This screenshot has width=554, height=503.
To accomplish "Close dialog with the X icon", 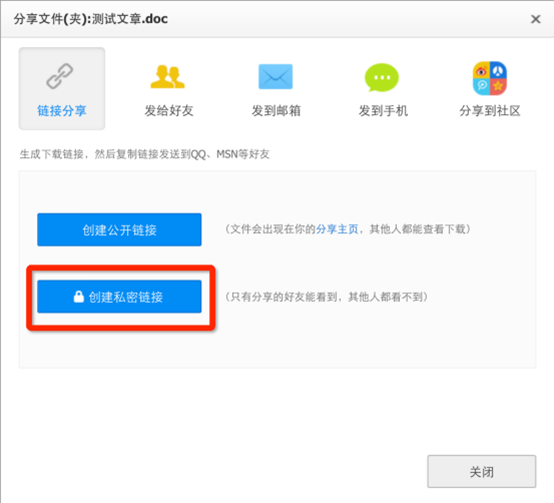I will coord(536,19).
